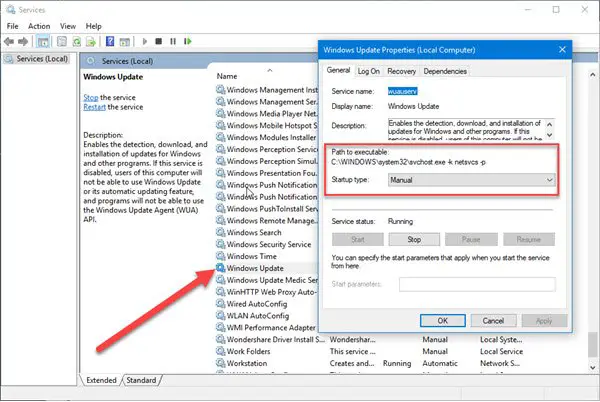Select Windows Media Player Network row

pyautogui.click(x=267, y=114)
